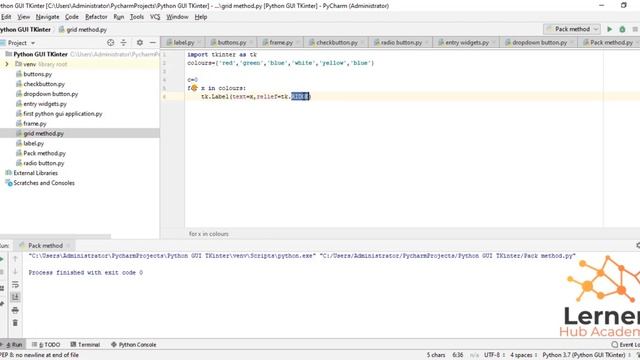640x360 pixels.
Task: Select label.py in project tree
Action: (33, 143)
